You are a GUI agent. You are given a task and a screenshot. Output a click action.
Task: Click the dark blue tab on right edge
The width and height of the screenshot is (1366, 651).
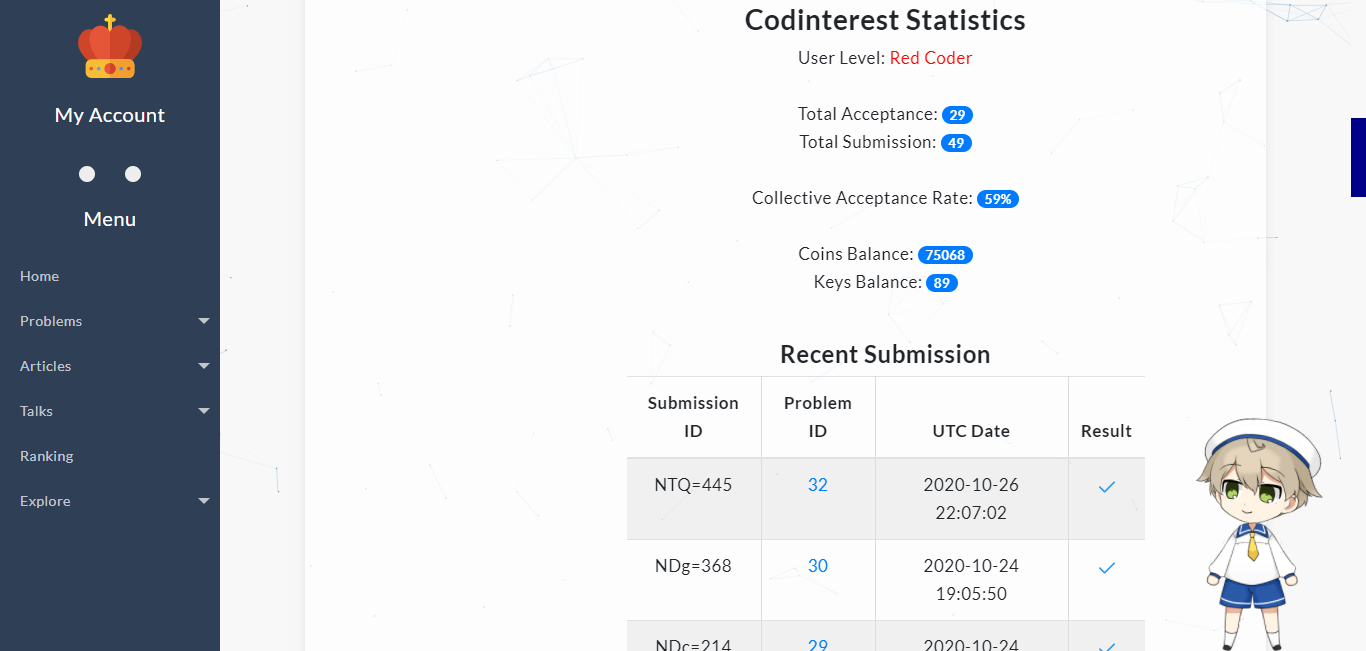(x=1358, y=157)
